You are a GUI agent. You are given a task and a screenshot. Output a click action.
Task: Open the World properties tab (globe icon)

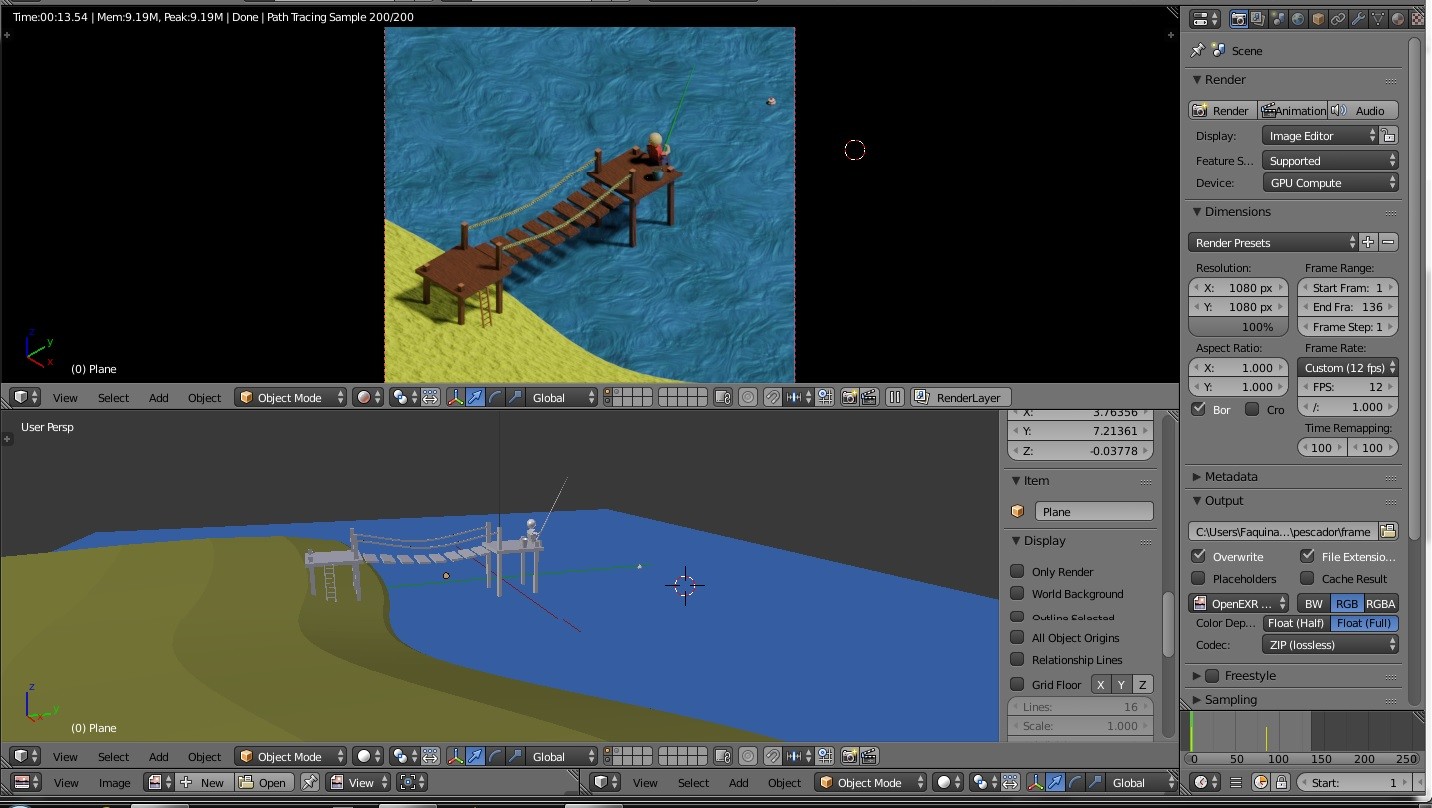pos(1298,19)
